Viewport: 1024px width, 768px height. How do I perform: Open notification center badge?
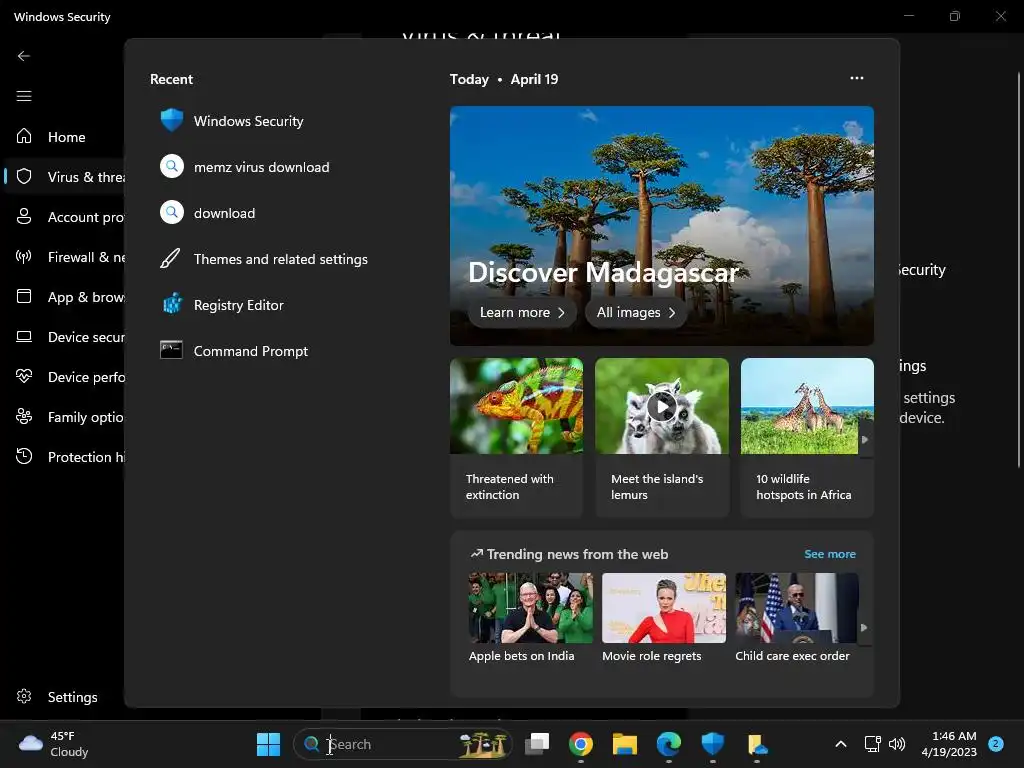(996, 743)
